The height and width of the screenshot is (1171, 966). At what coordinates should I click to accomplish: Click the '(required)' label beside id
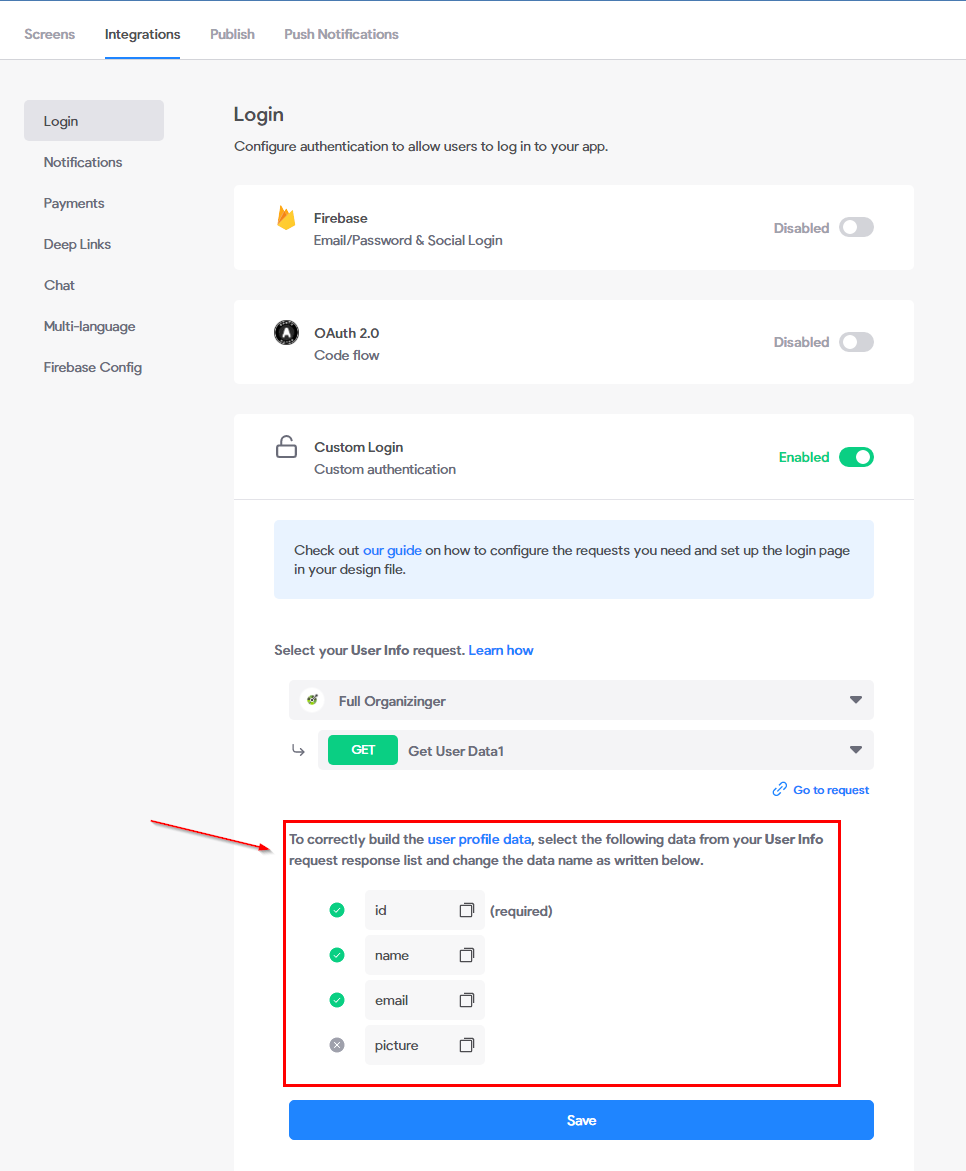(x=521, y=910)
